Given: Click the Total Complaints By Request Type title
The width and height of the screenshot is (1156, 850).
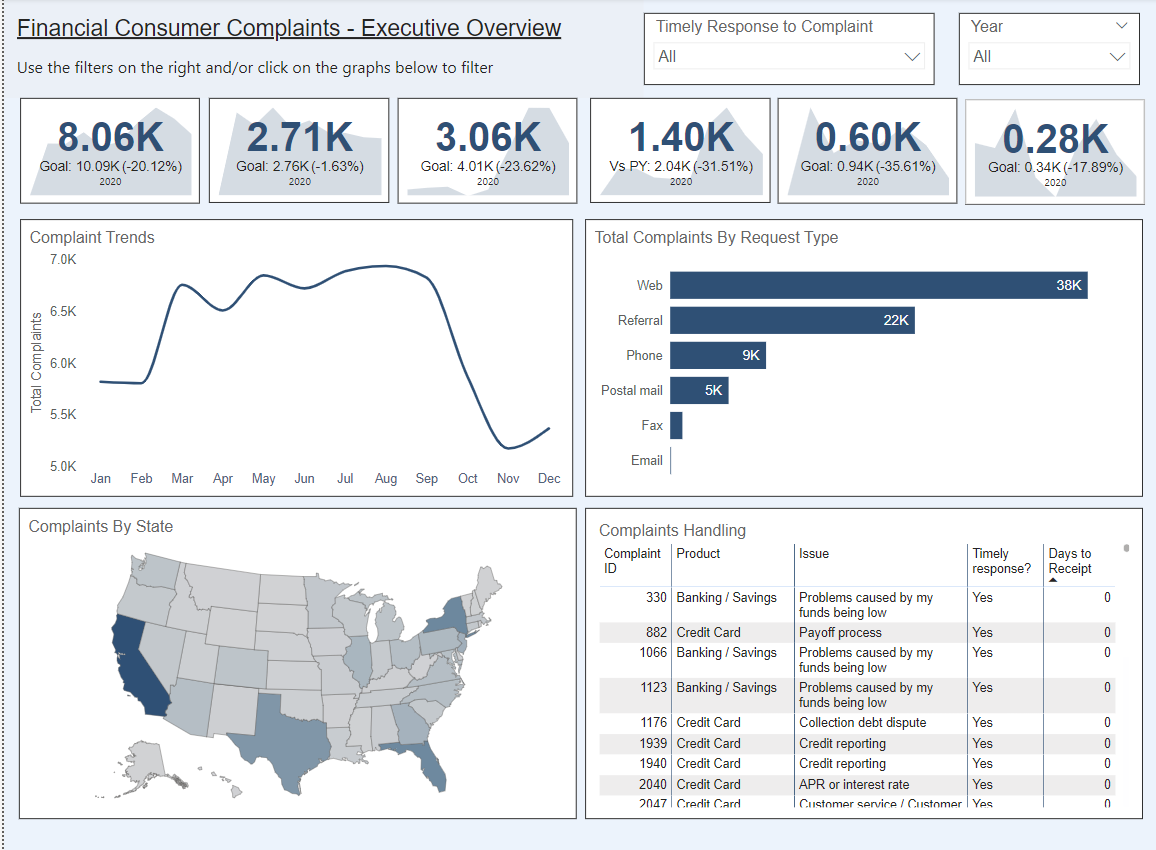Looking at the screenshot, I should pyautogui.click(x=716, y=237).
